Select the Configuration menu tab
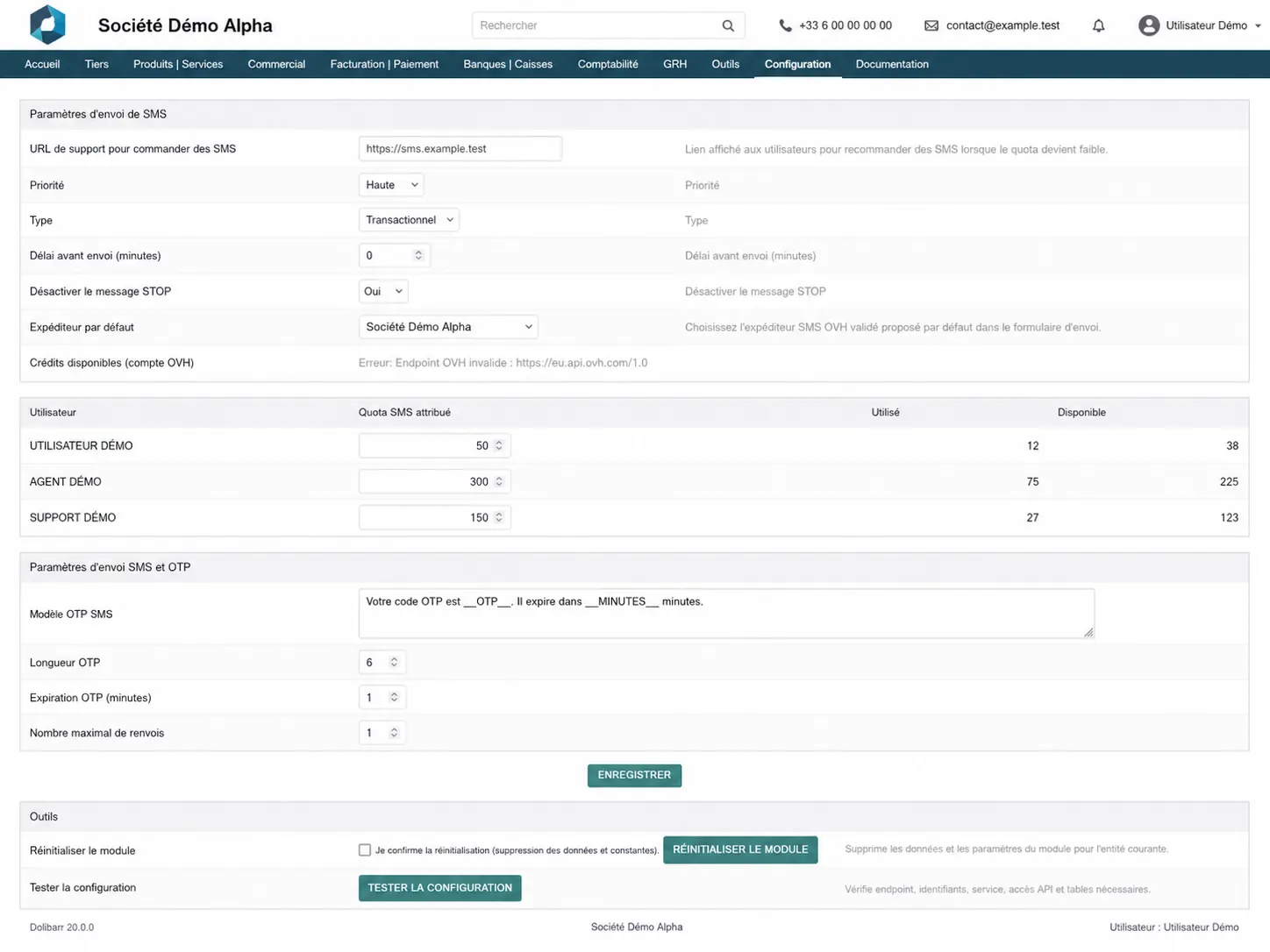Viewport: 1270px width, 952px height. [x=797, y=64]
